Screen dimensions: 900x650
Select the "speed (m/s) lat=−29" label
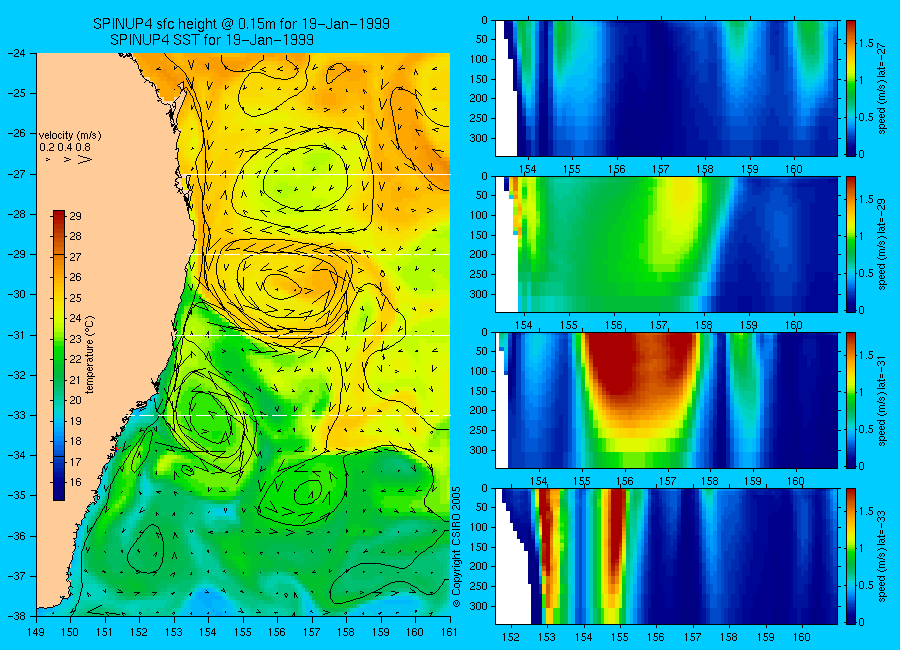[x=882, y=243]
